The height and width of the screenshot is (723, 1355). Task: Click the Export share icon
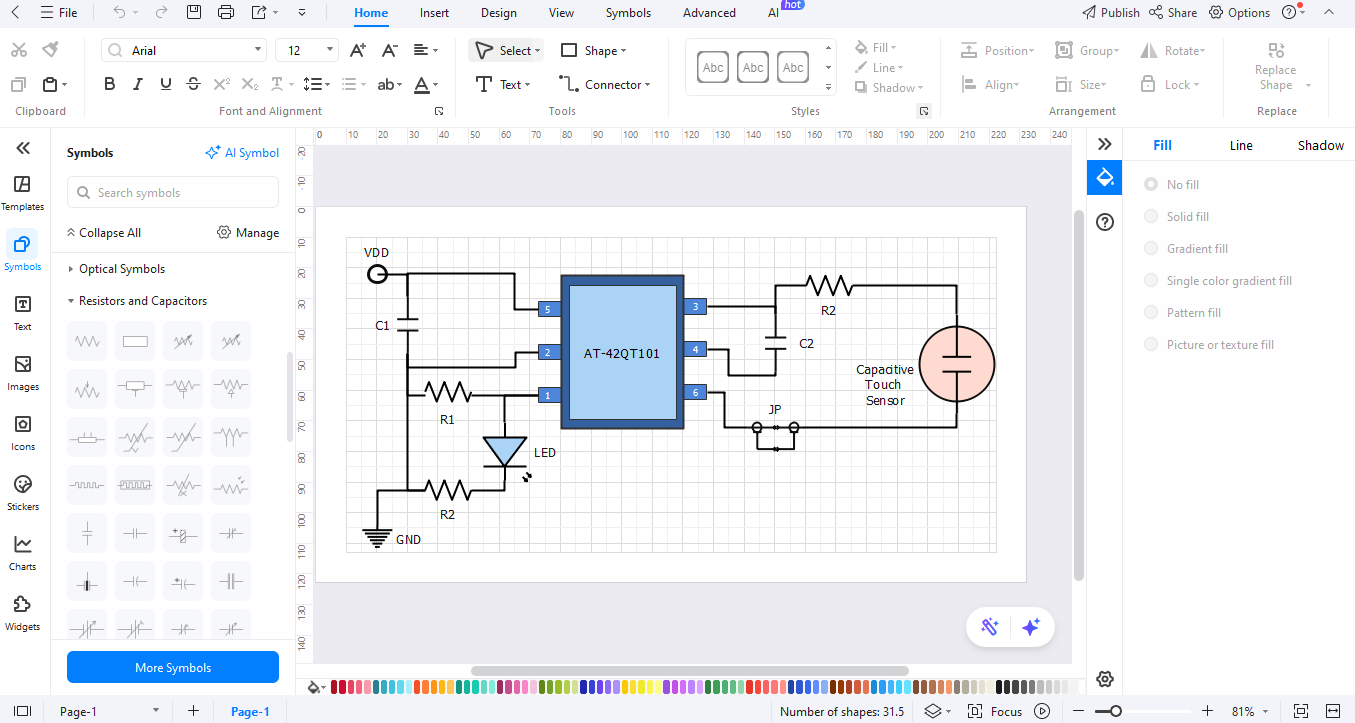259,13
